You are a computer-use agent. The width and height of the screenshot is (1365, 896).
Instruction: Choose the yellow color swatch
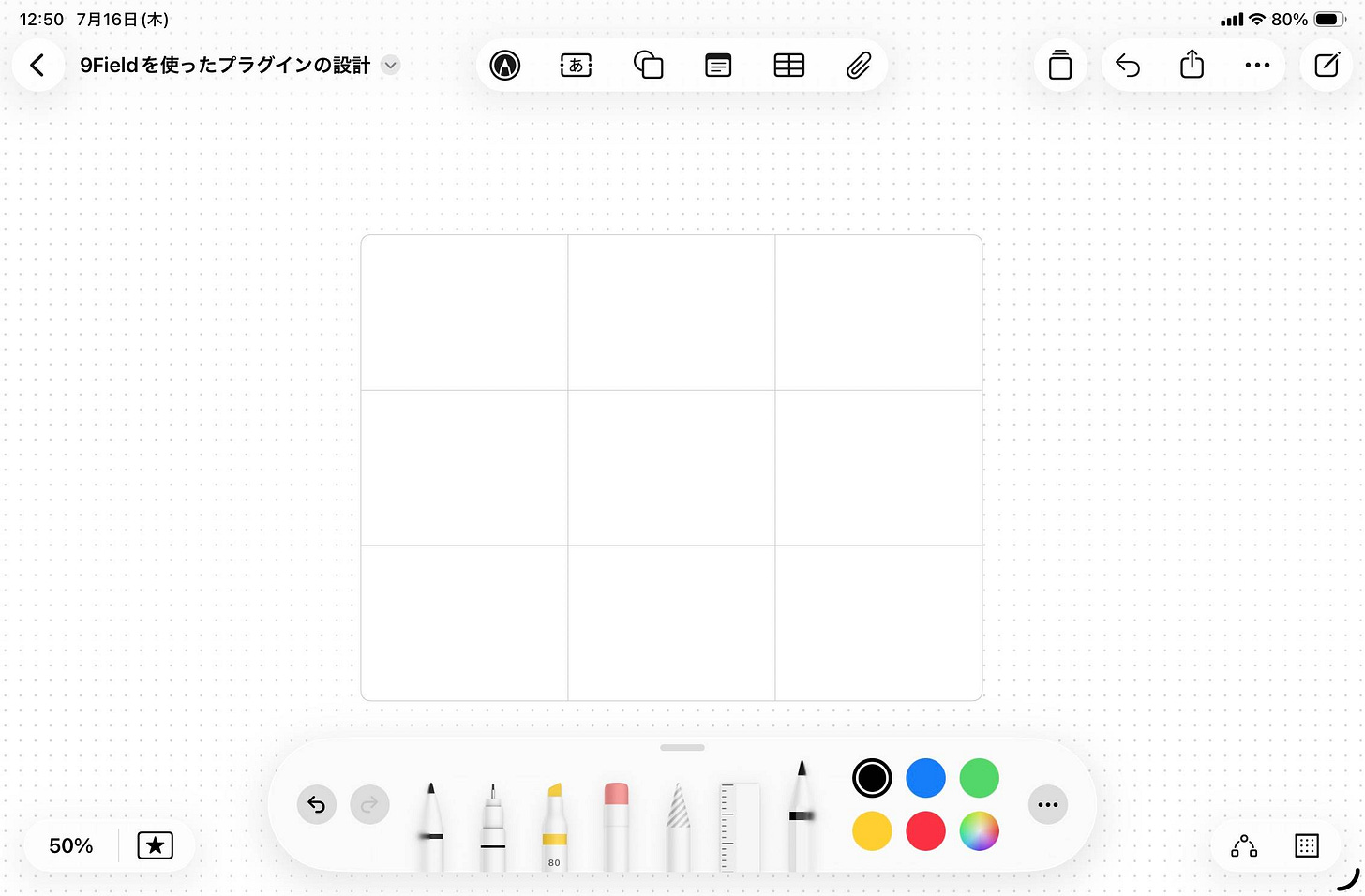872,831
